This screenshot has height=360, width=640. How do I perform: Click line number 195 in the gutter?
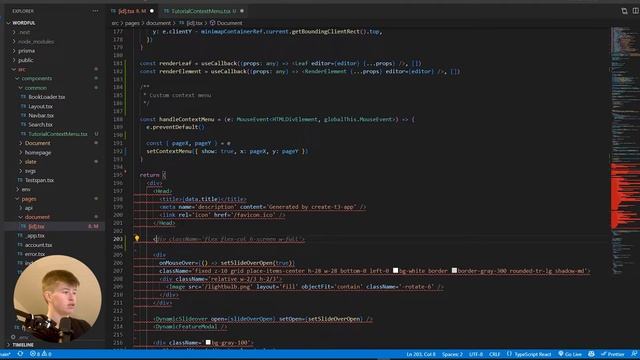(x=118, y=175)
